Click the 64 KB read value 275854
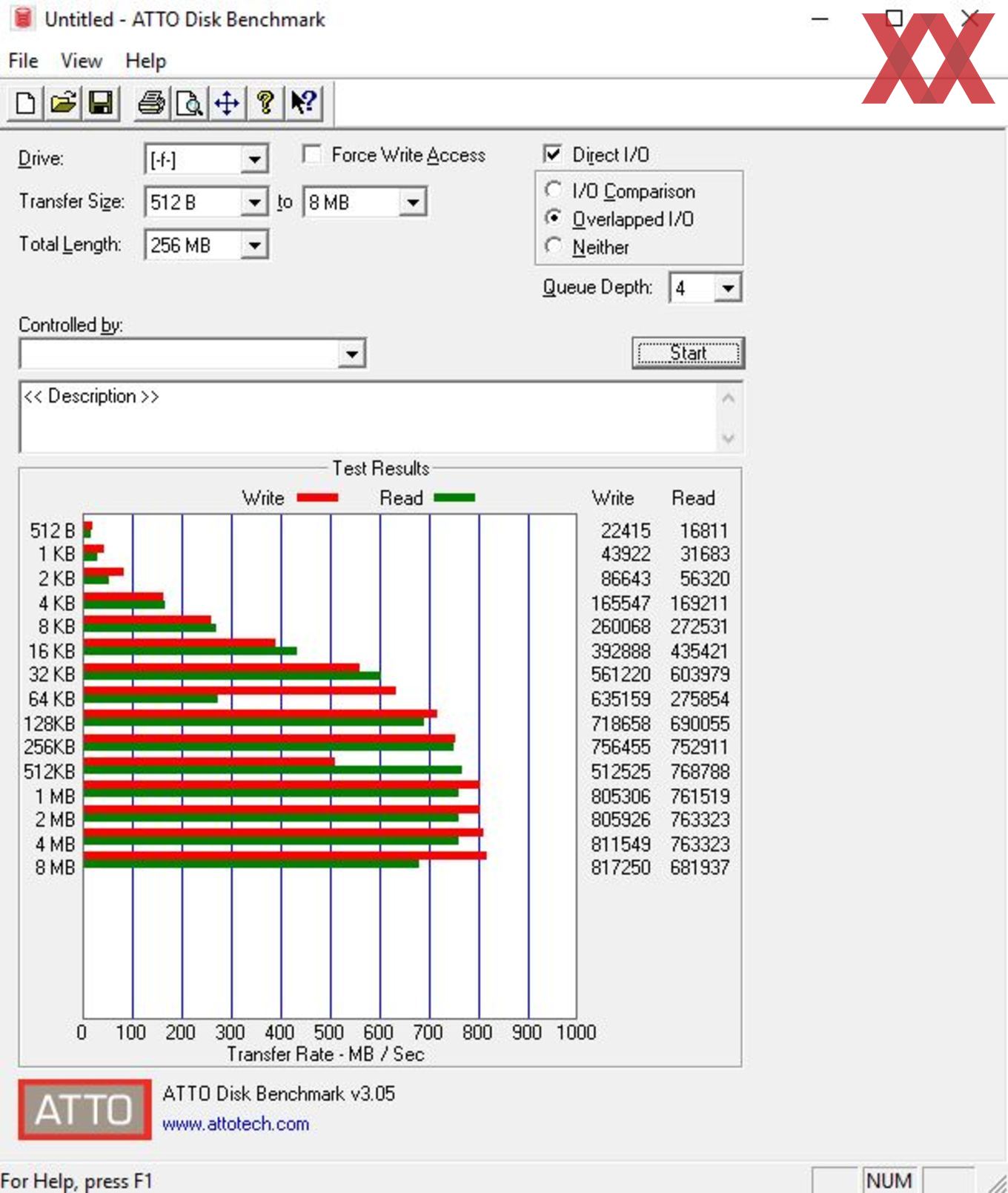Viewport: 1008px width, 1193px height. 700,699
